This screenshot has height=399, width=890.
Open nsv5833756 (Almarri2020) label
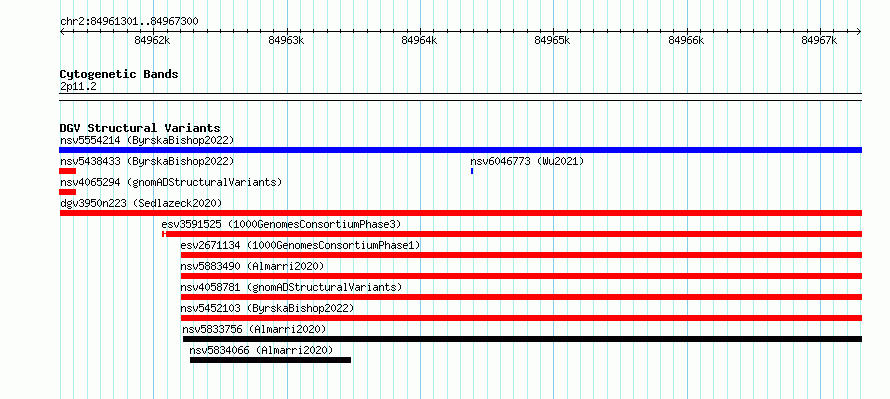coord(254,329)
